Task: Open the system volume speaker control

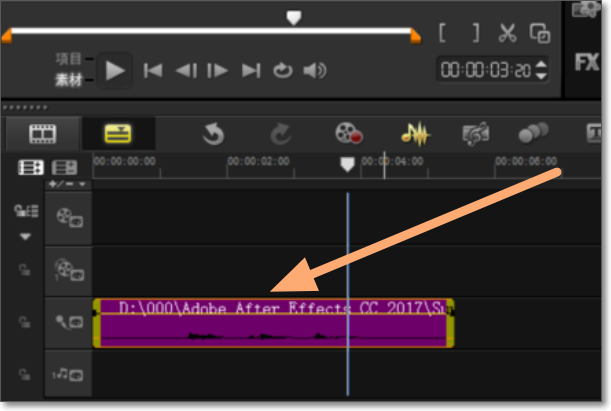Action: (315, 70)
